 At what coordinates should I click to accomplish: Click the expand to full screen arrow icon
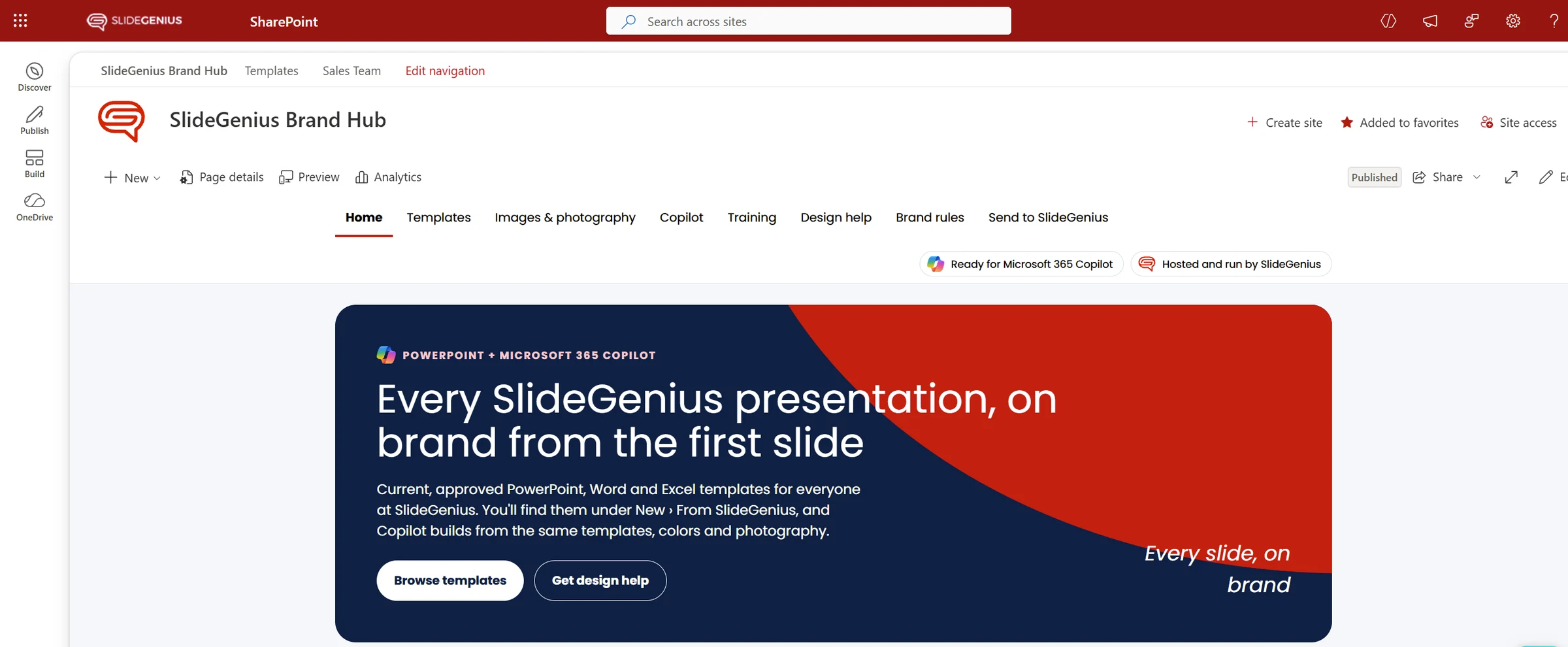(x=1511, y=177)
